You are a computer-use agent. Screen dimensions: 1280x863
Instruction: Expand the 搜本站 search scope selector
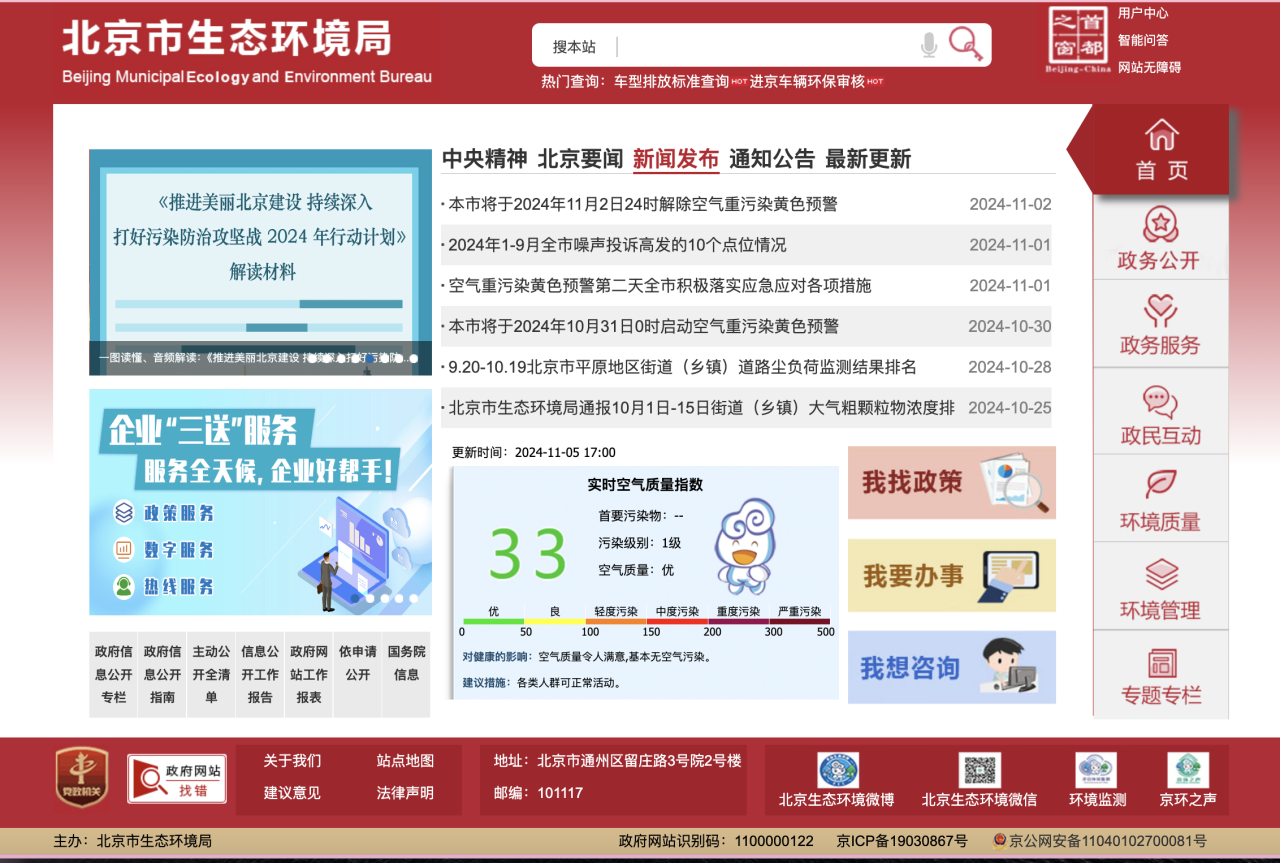pos(574,46)
